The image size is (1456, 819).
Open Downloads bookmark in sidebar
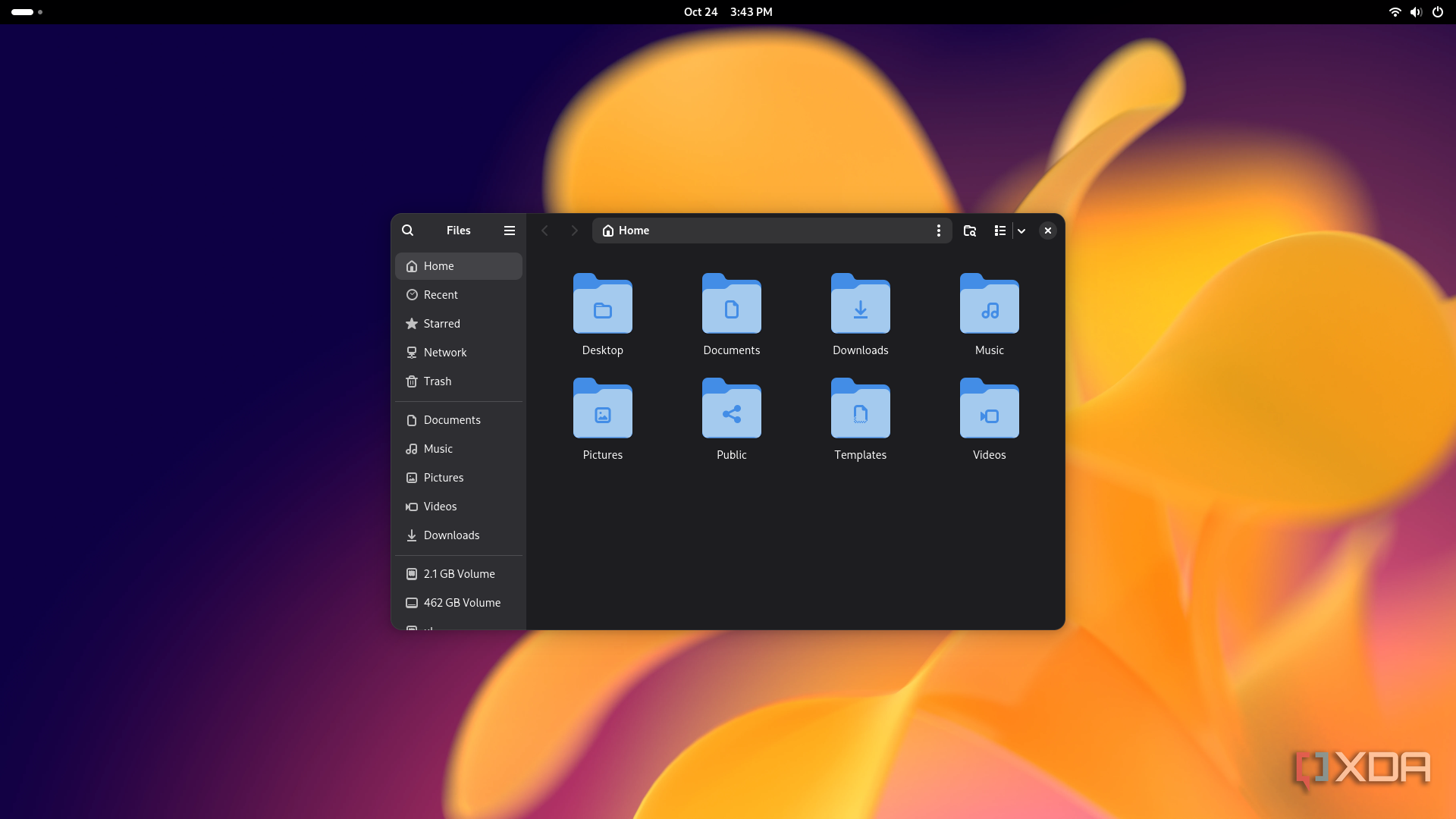pyautogui.click(x=459, y=535)
